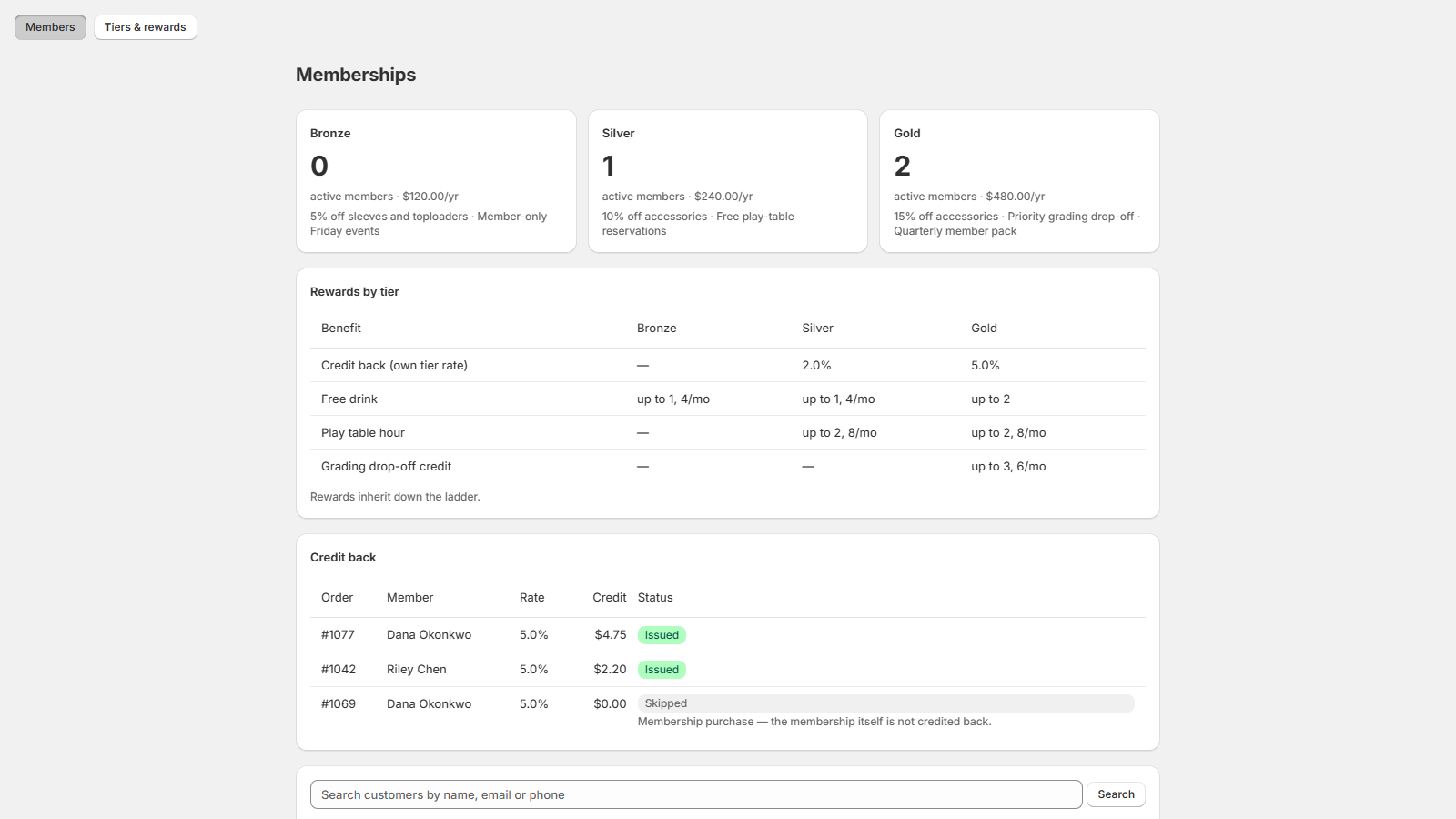Select the Gold membership card title
The width and height of the screenshot is (1456, 819).
[907, 133]
